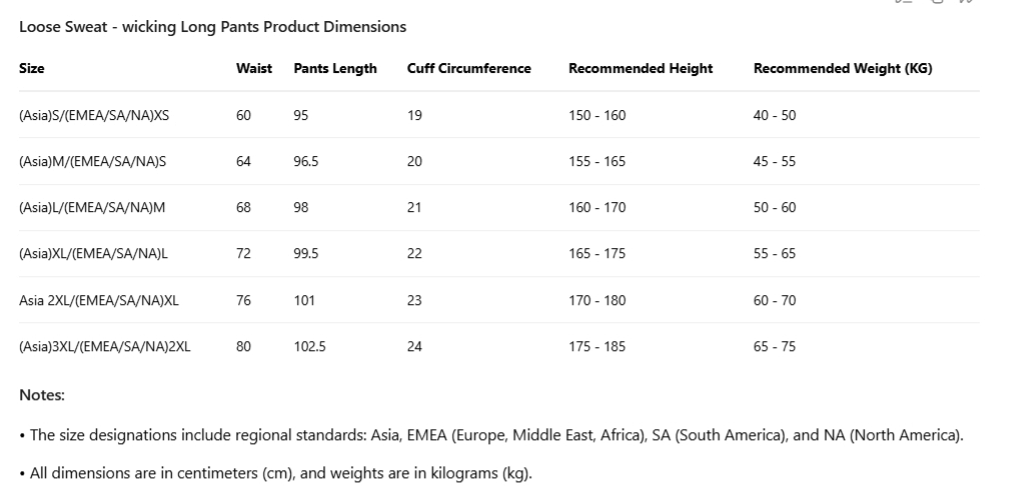
Task: Click the 96.5 pants length cell
Action: [x=306, y=161]
